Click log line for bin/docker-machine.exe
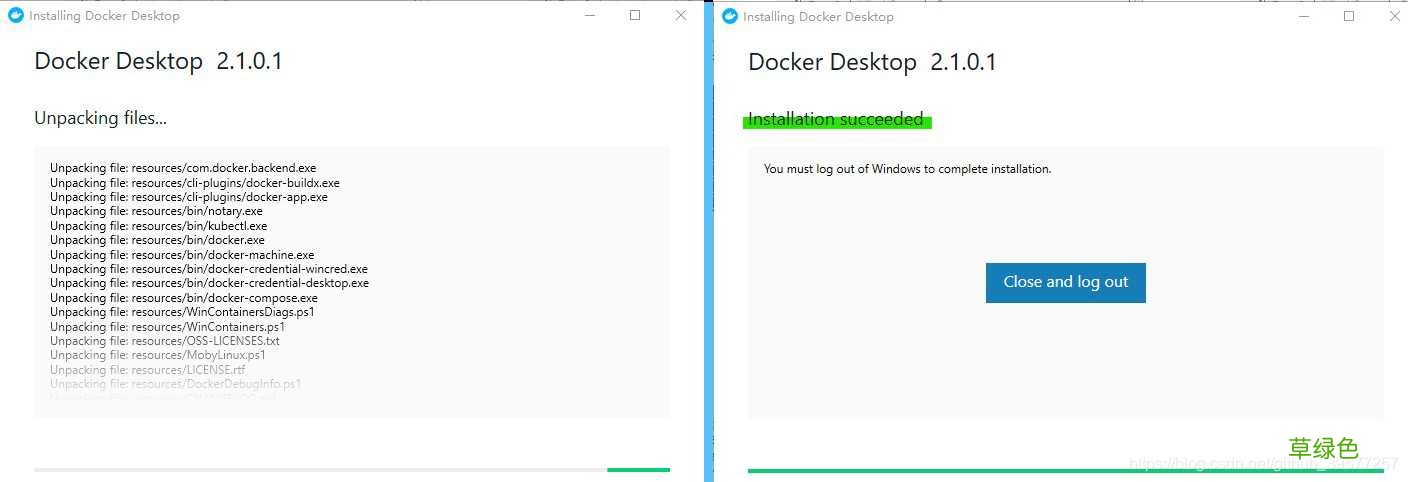This screenshot has height=482, width=1408. [182, 255]
